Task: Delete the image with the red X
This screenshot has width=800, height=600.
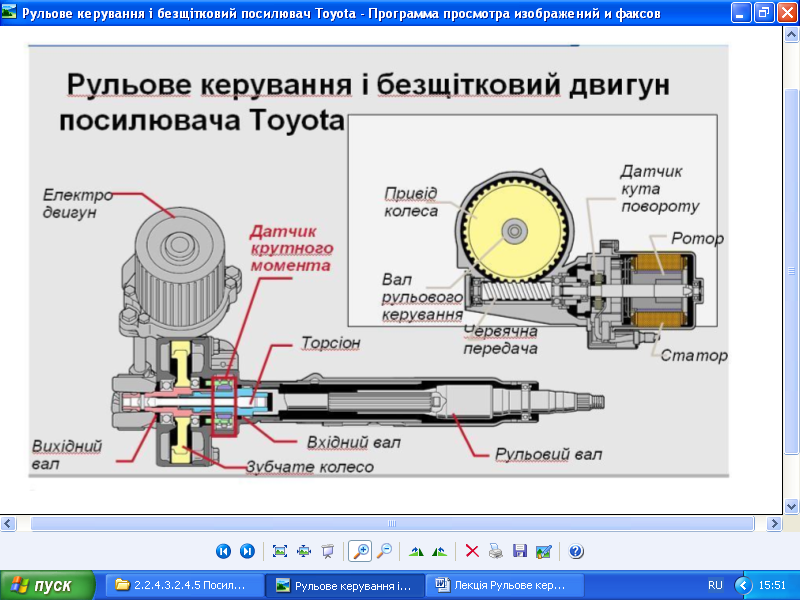Action: (472, 551)
